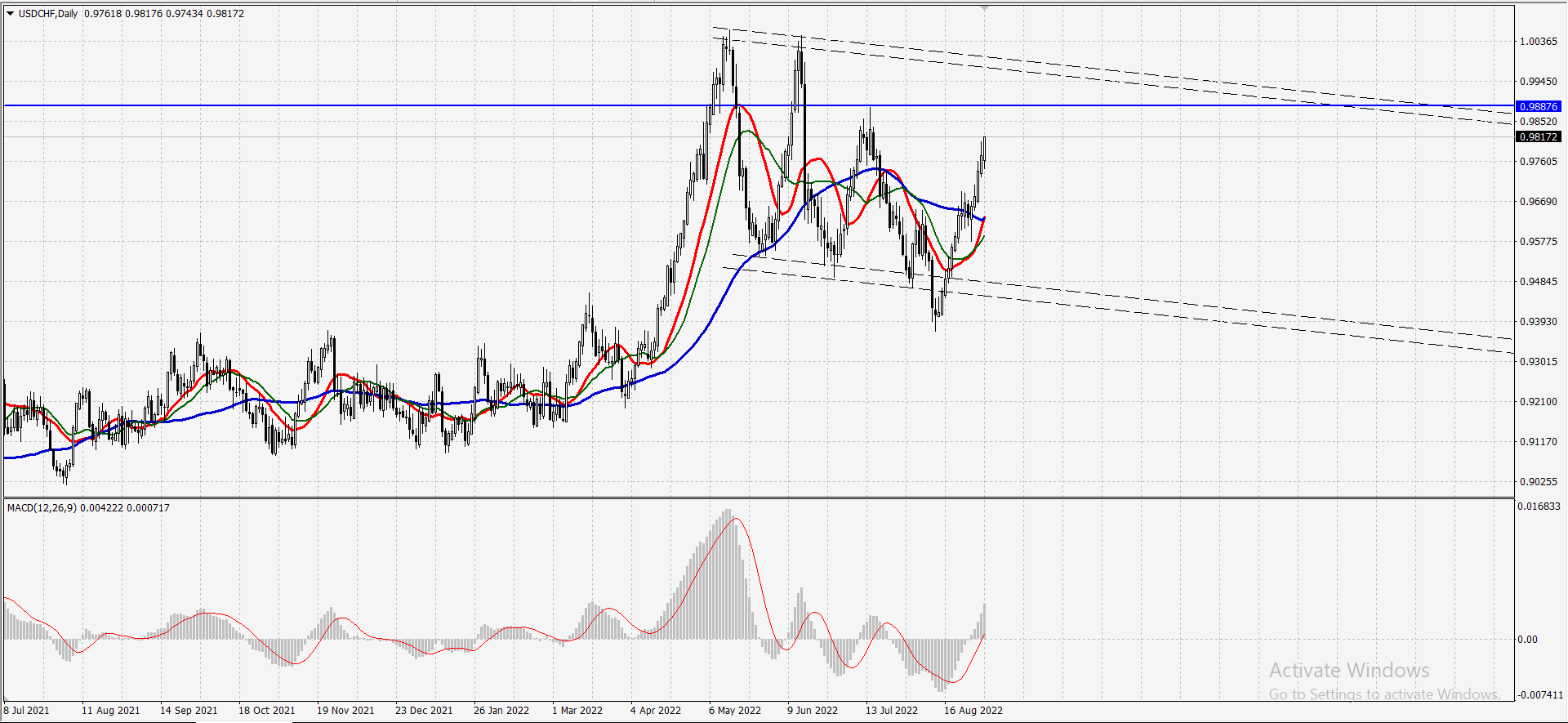Click the USDCHF,Daily symbol title text
This screenshot has height=723, width=1568.
click(48, 13)
